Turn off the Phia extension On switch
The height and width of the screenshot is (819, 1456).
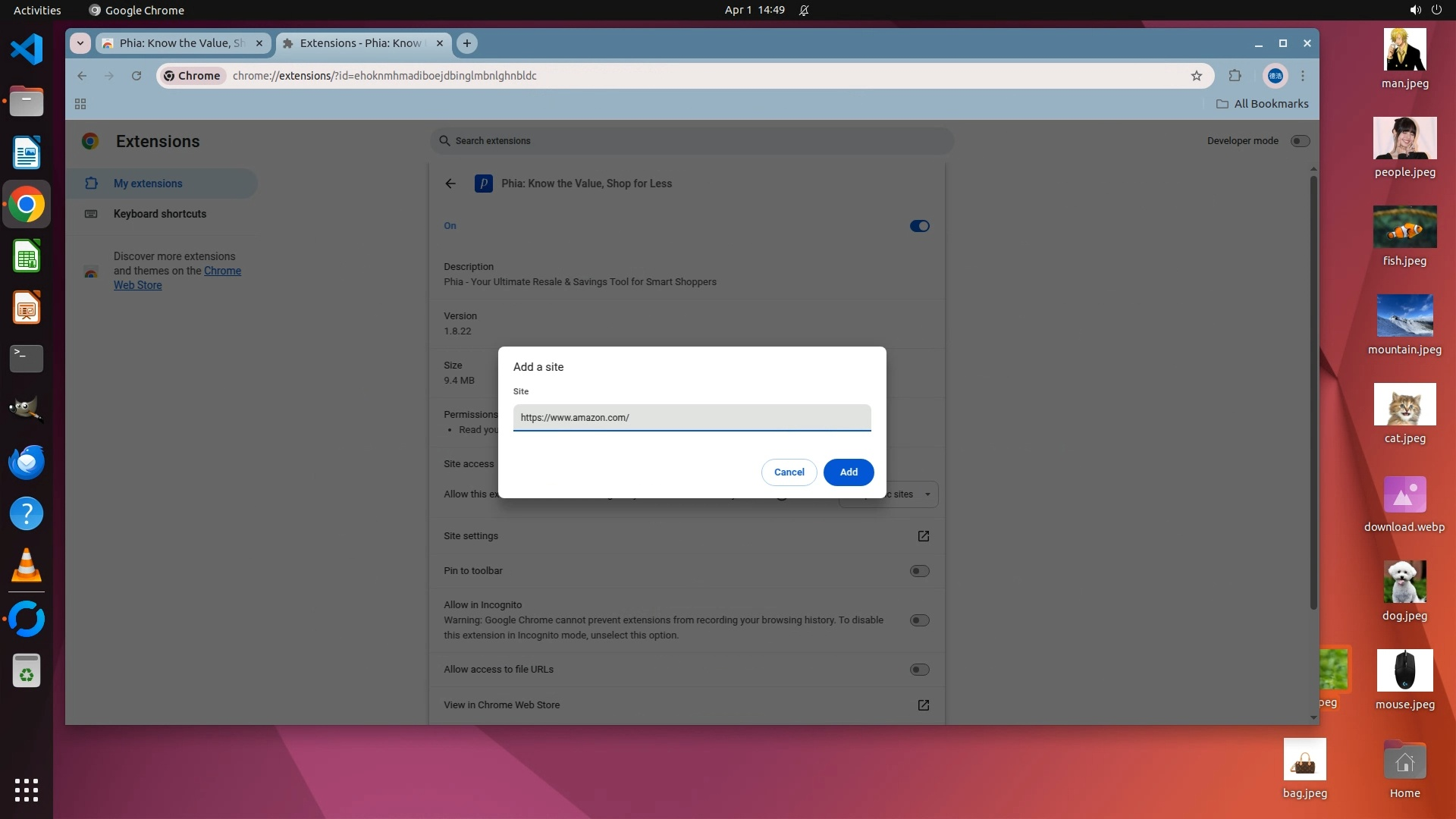(x=919, y=226)
